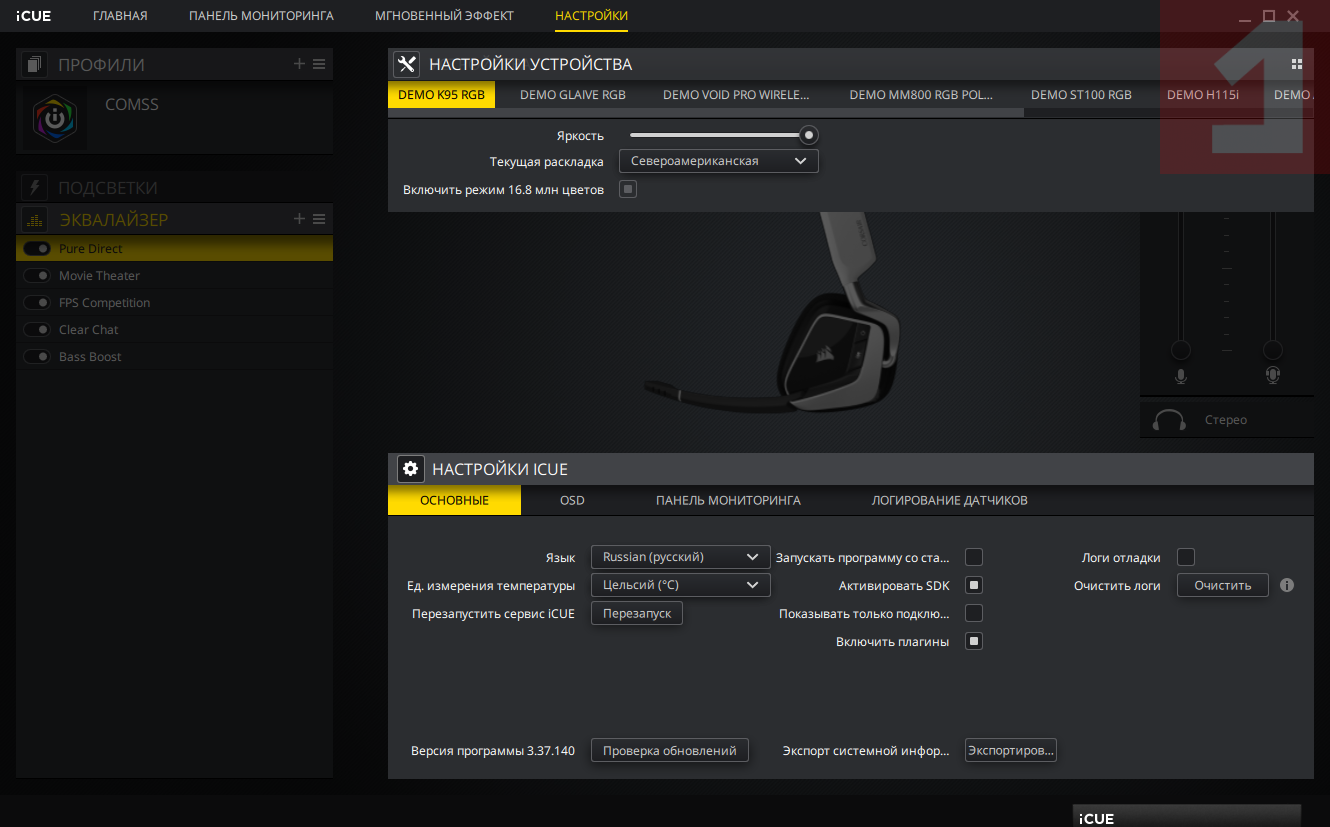Click the microphone icon below the volume slider
This screenshot has height=827, width=1330.
(x=1181, y=376)
